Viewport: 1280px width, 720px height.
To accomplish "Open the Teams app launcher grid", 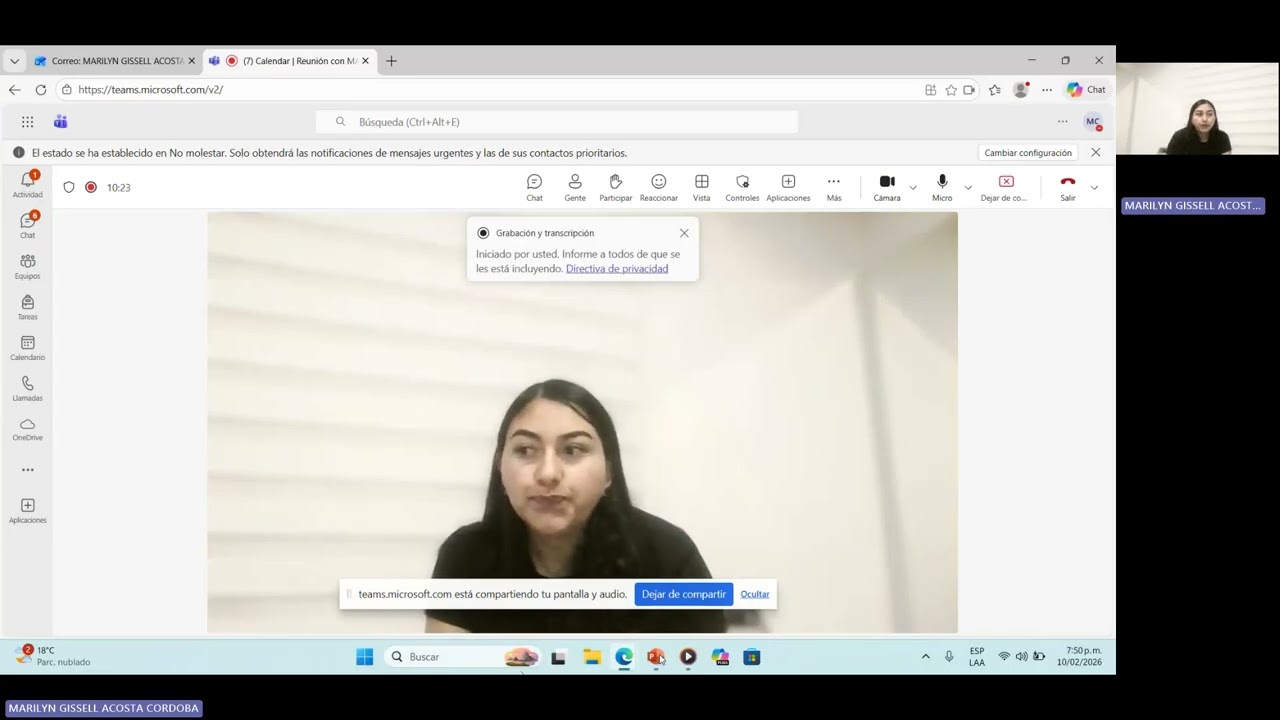I will 27,122.
